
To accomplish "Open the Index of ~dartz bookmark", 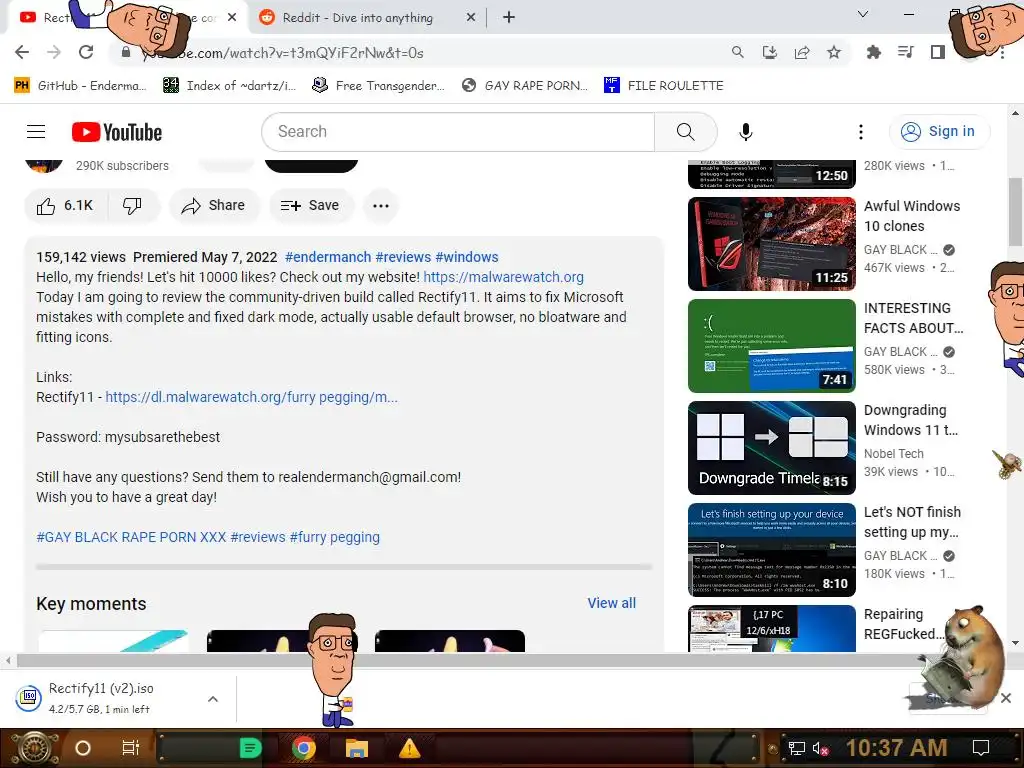I will tap(230, 85).
